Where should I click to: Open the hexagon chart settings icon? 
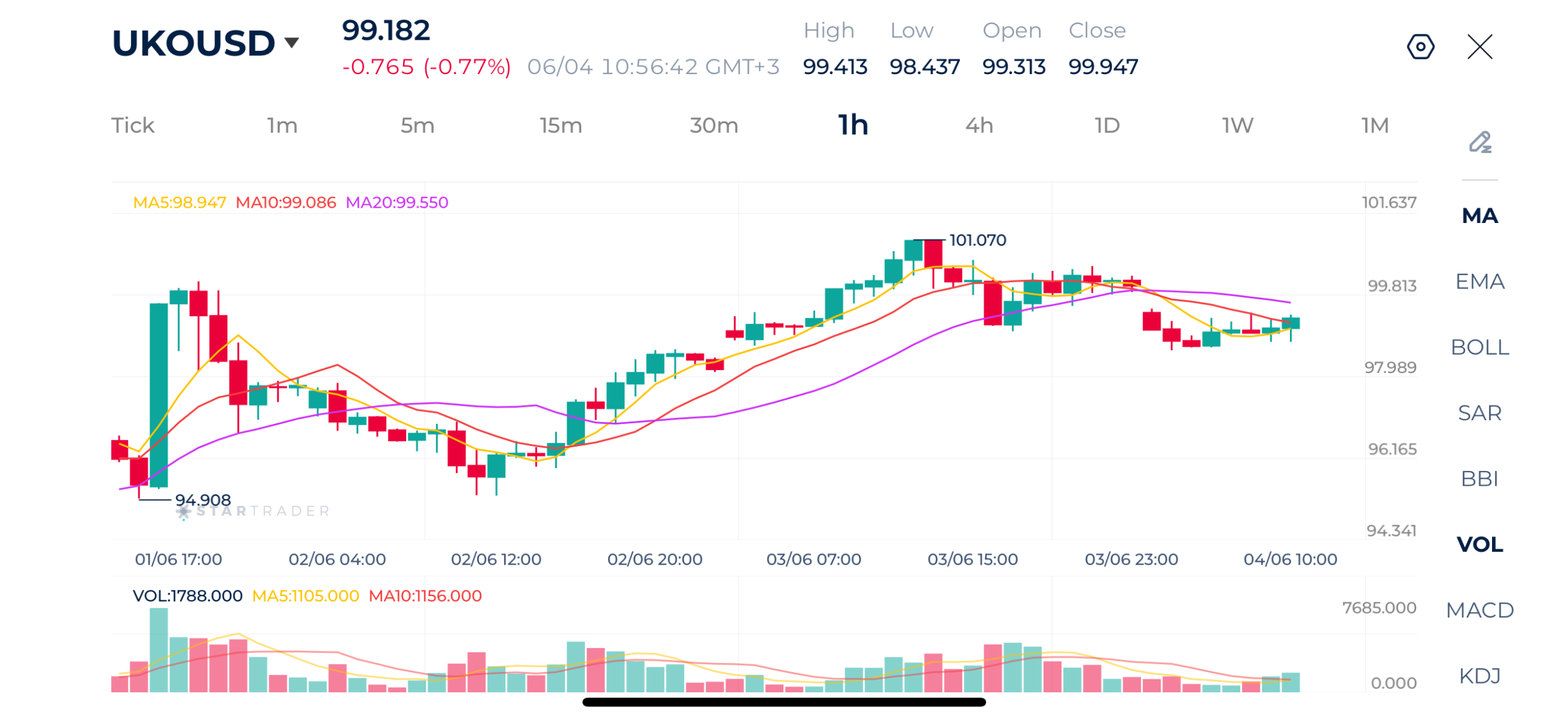click(1420, 47)
